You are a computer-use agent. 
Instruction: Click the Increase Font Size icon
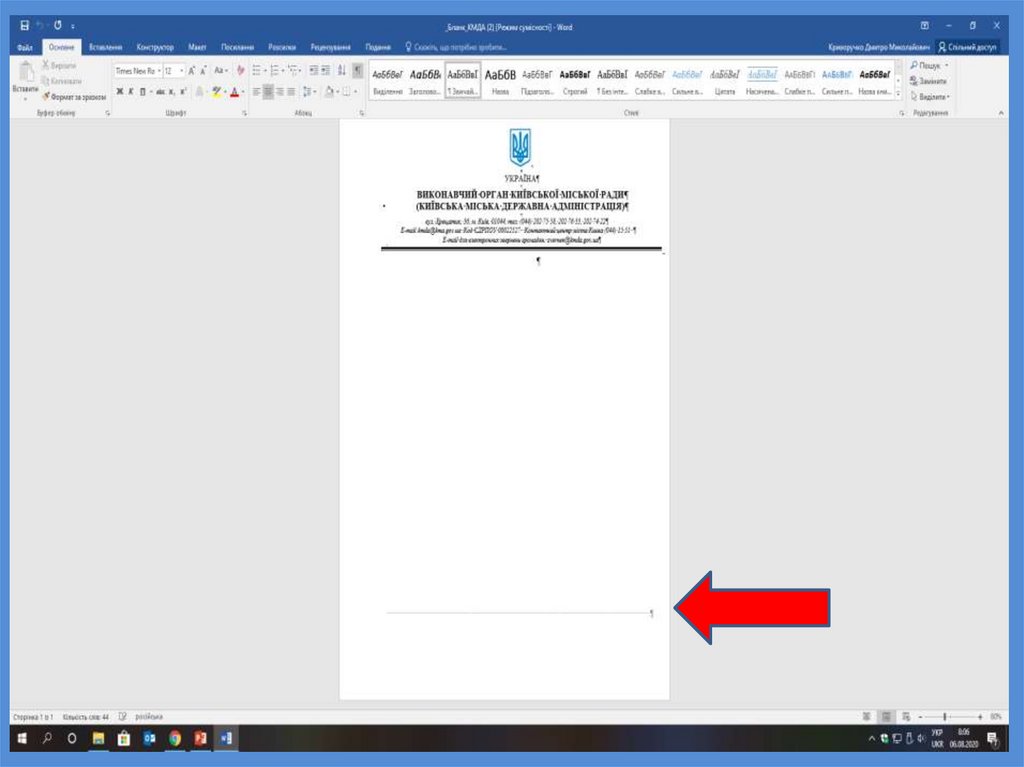click(x=192, y=71)
